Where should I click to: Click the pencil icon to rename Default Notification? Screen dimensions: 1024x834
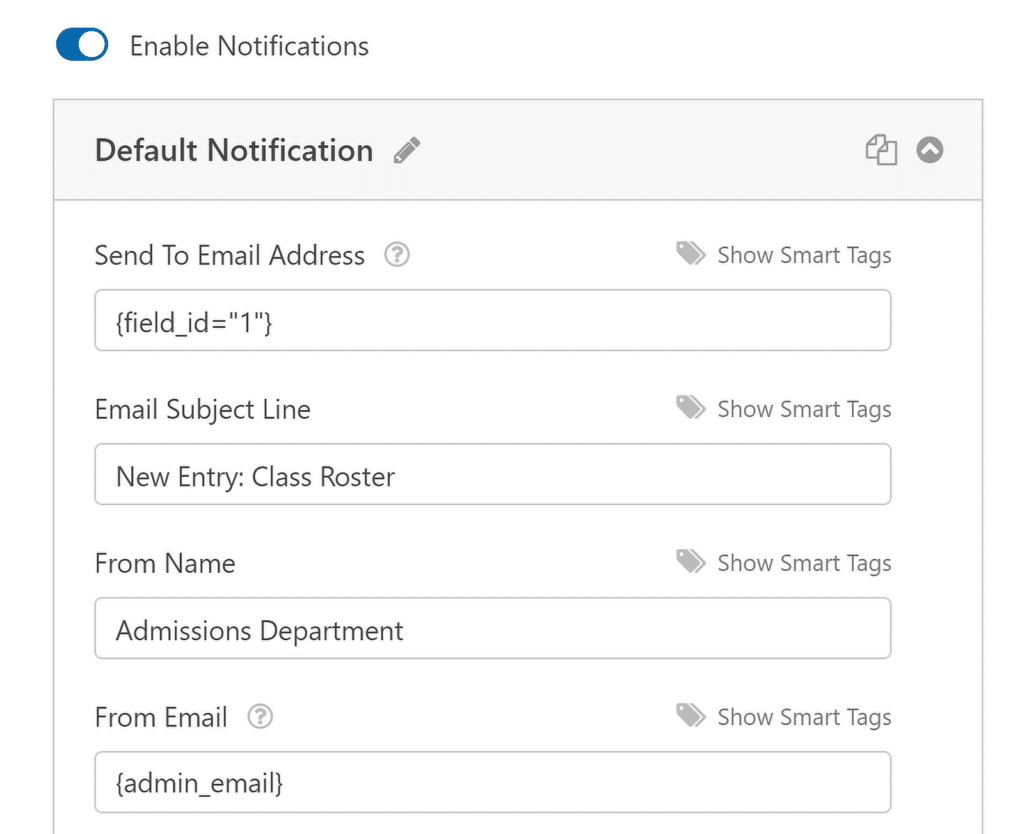(407, 150)
